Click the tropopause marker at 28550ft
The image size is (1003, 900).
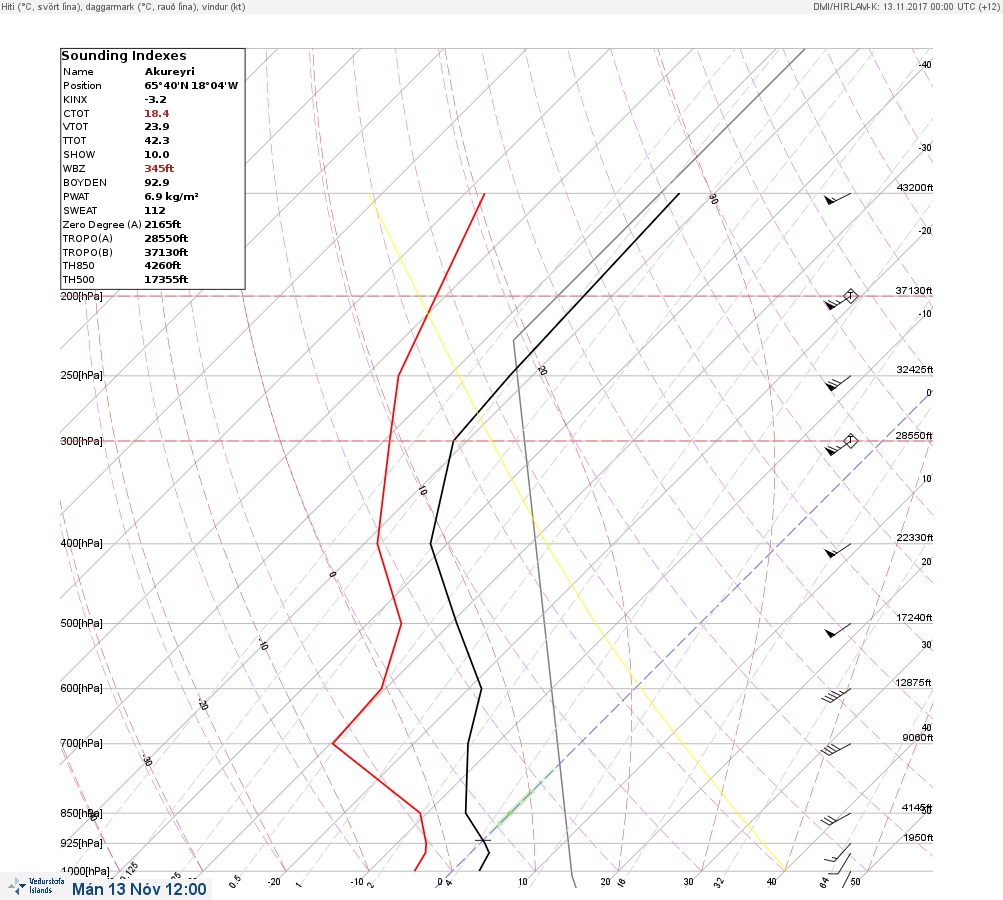pos(850,441)
